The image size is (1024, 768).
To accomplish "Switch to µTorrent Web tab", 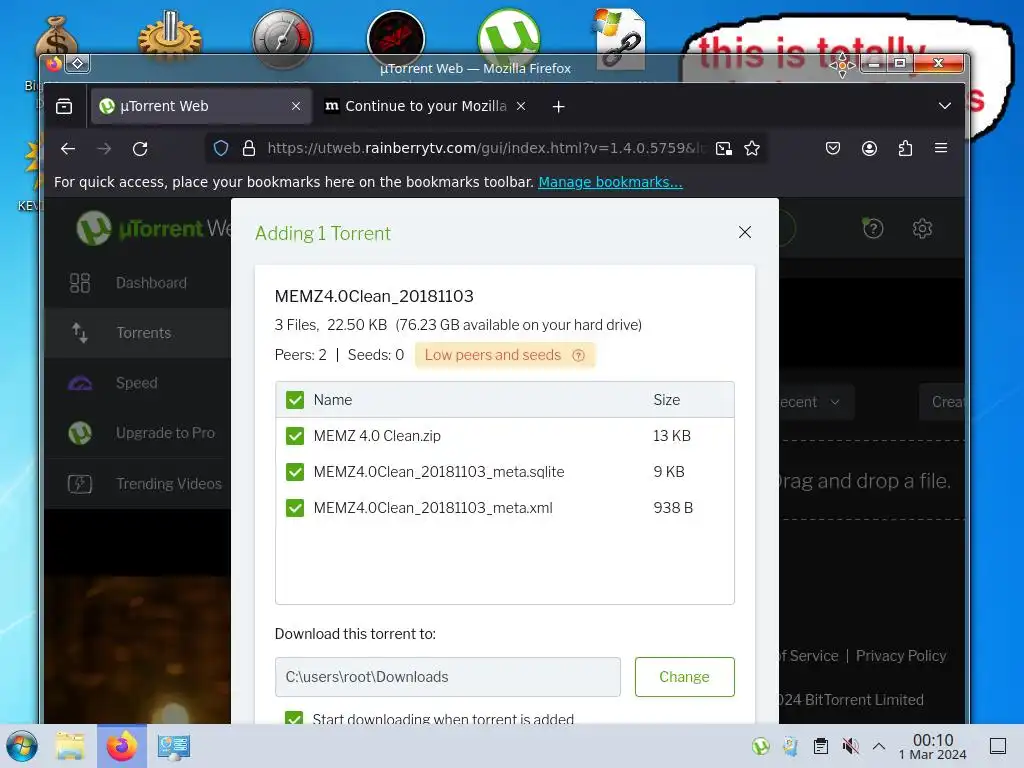I will pyautogui.click(x=200, y=106).
